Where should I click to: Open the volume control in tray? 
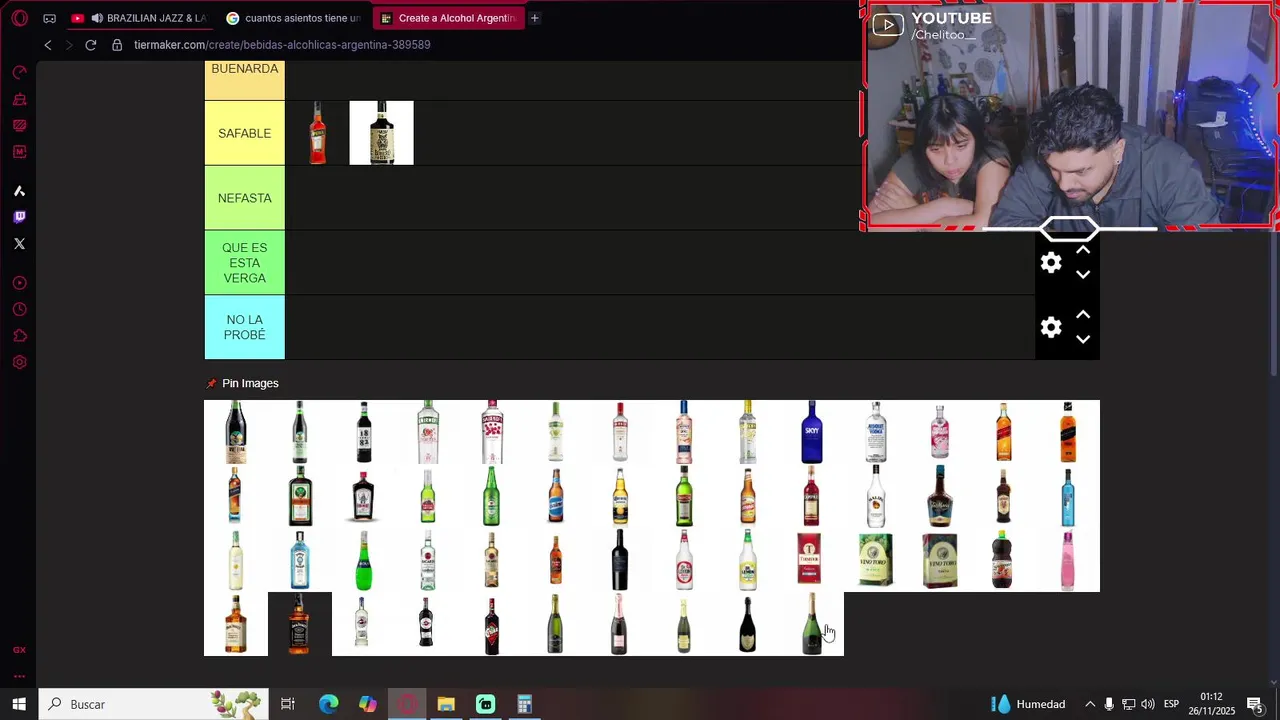pos(1148,704)
